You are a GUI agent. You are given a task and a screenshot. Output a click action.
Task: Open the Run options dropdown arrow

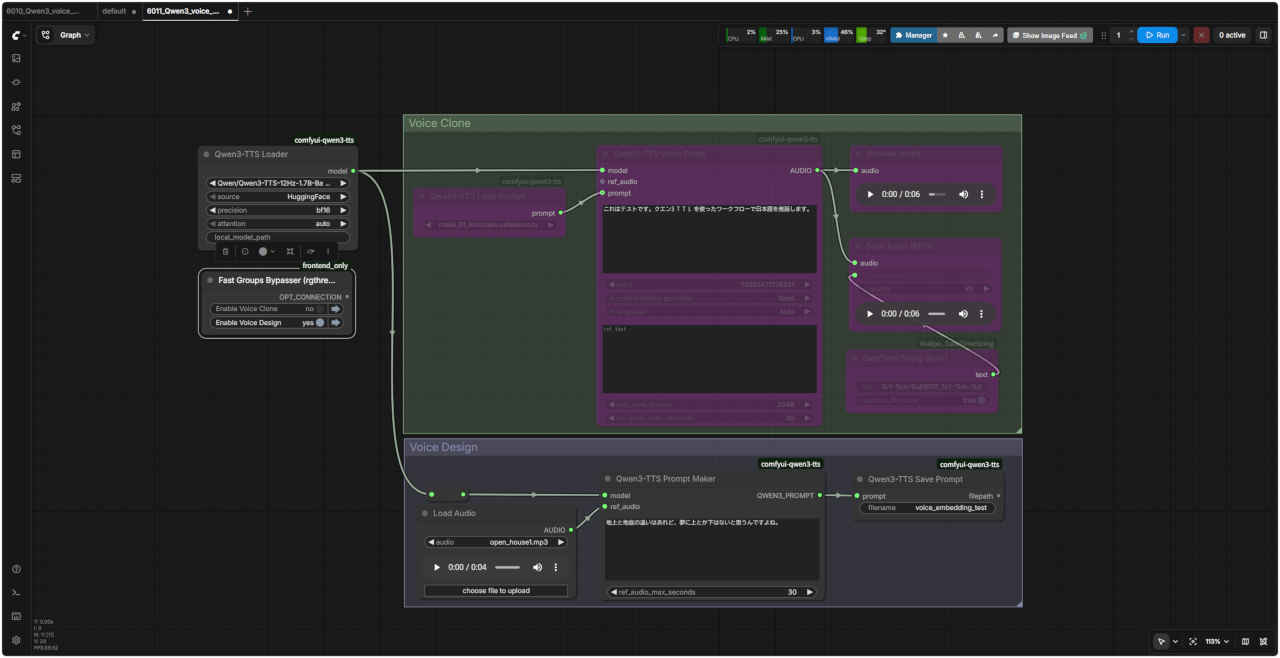pyautogui.click(x=1184, y=35)
